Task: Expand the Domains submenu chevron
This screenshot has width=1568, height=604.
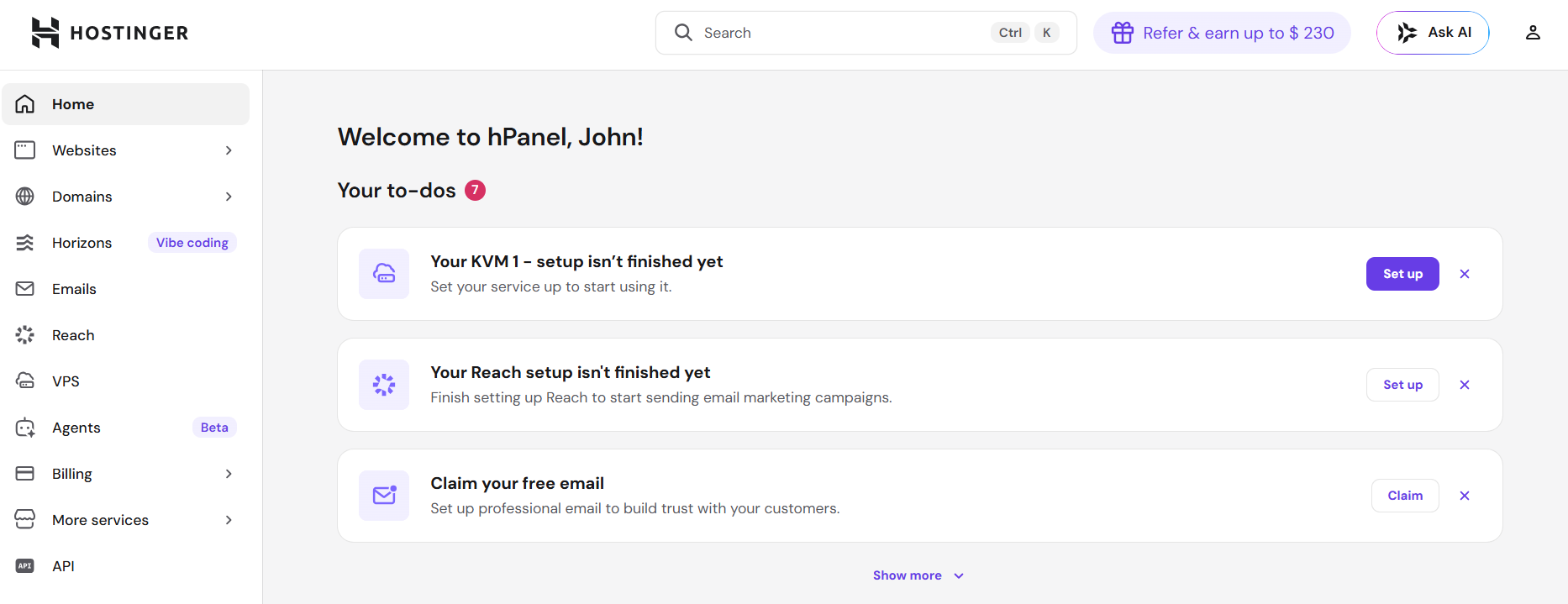Action: [x=229, y=197]
